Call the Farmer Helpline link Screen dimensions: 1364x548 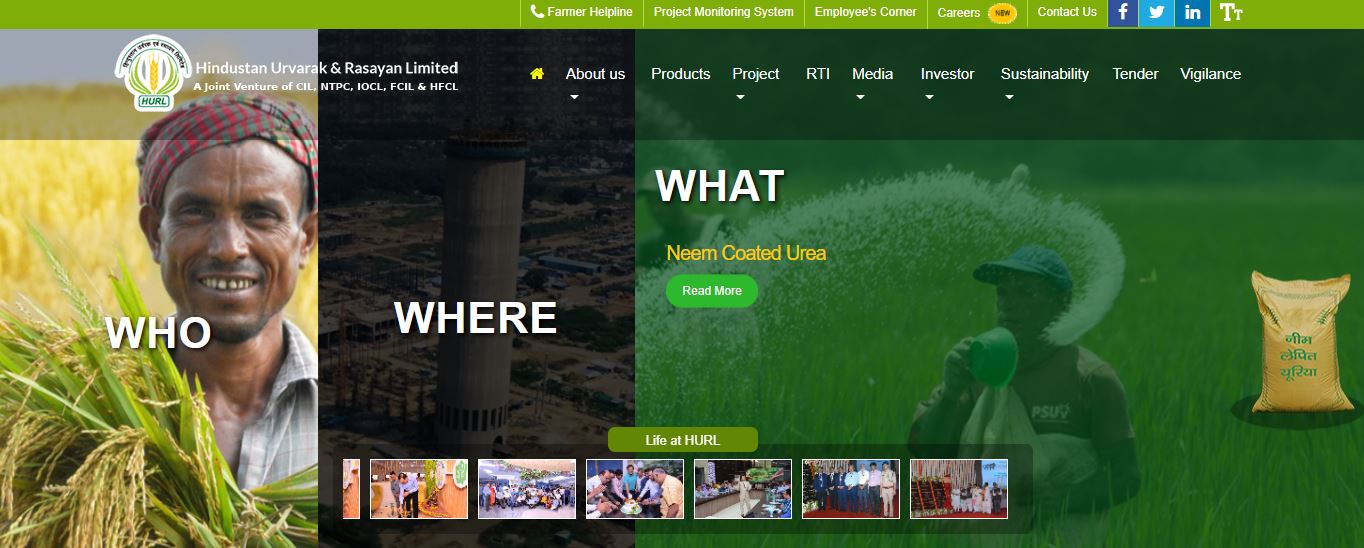point(582,12)
